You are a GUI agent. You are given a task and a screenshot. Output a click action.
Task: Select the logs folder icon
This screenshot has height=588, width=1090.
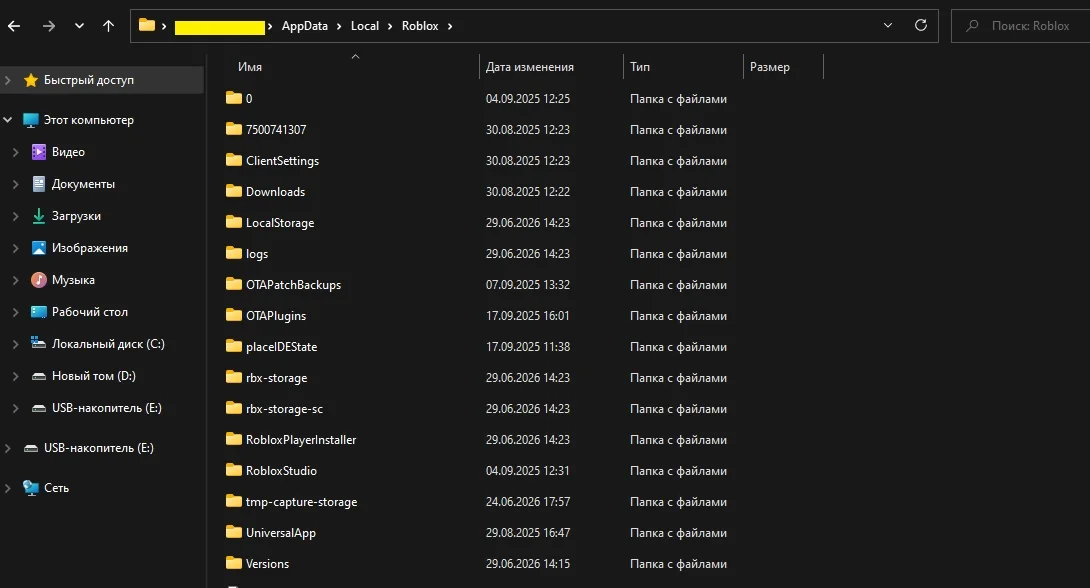tap(234, 253)
